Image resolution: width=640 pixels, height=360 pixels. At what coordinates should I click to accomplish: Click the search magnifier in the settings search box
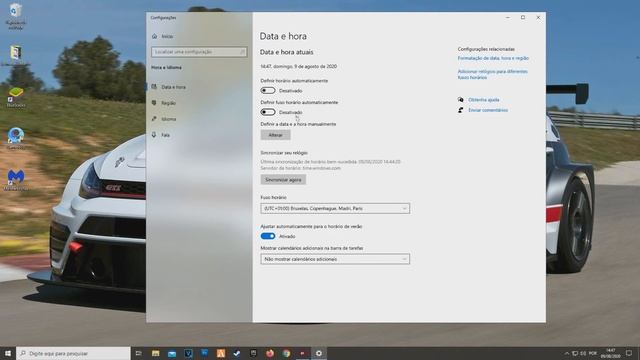242,52
